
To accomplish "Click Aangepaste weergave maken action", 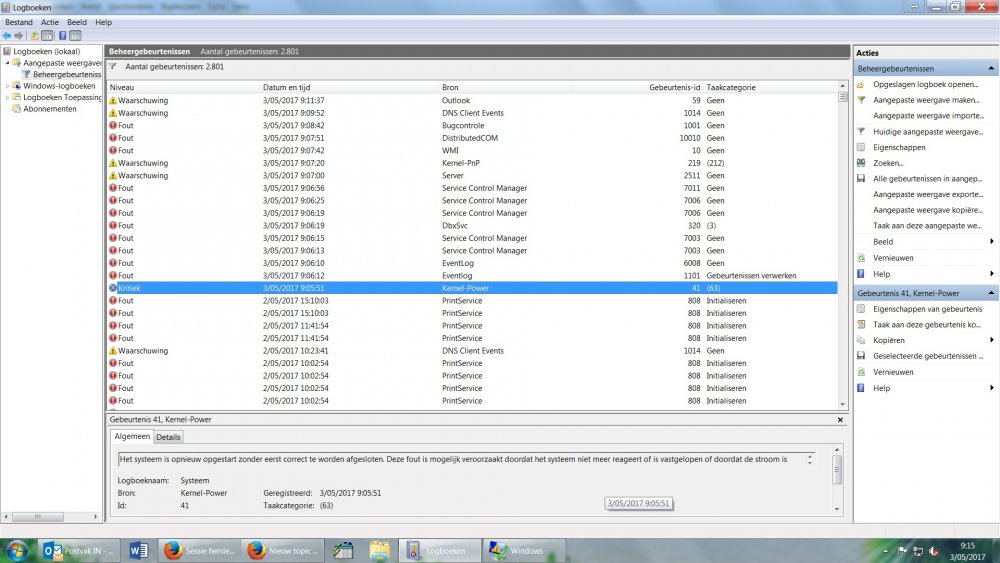I will [925, 100].
